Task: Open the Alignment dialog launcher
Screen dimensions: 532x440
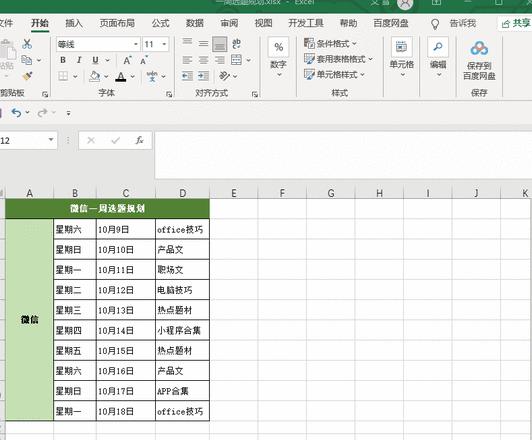Action: (x=255, y=94)
